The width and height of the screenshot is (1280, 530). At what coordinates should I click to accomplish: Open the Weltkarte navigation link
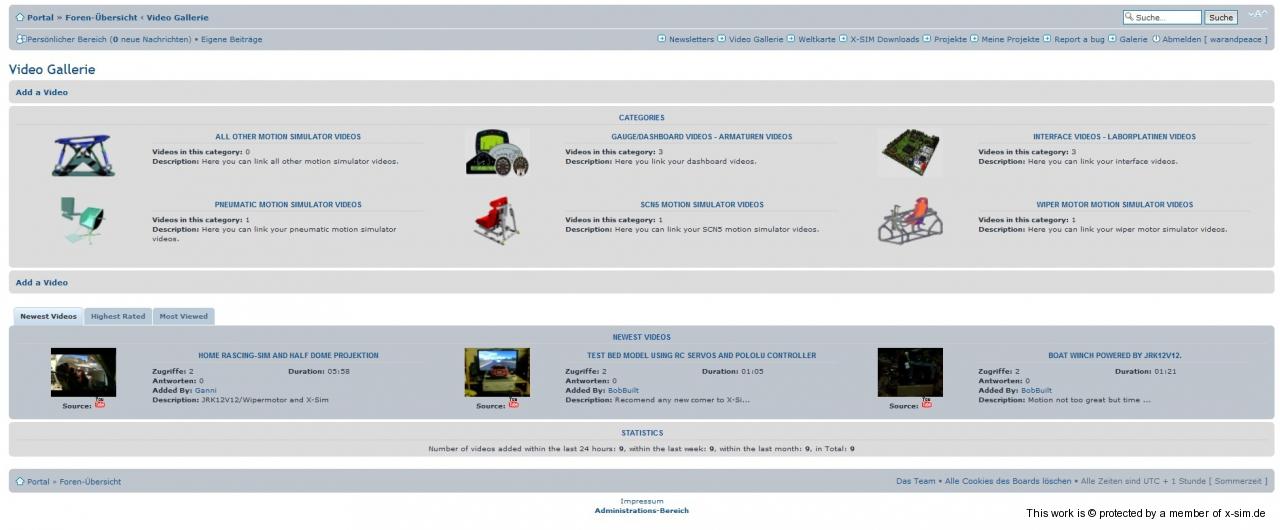click(x=816, y=40)
